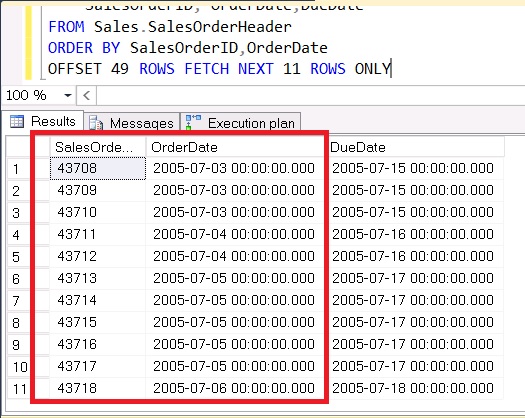Sort by SalesOrderID column header

coord(97,147)
